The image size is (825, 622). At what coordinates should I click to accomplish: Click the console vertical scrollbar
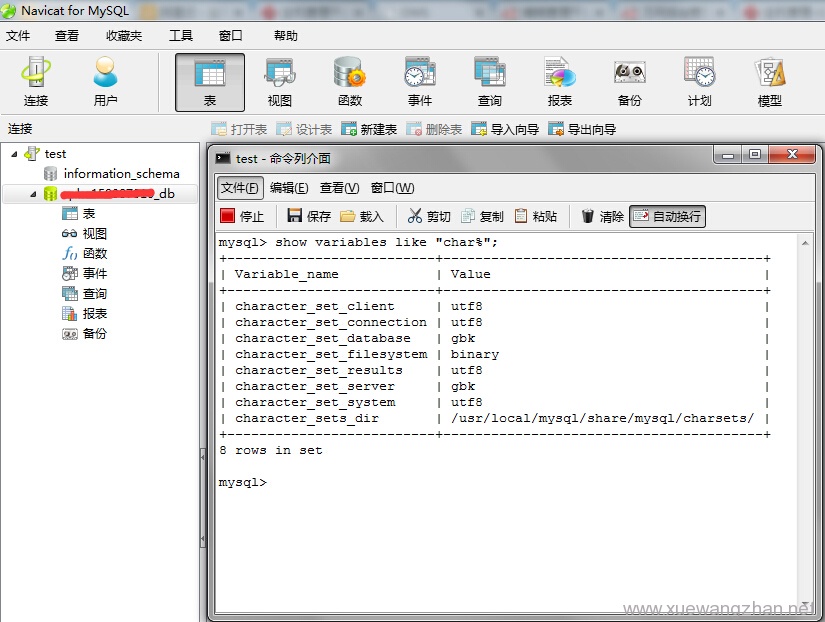pos(805,420)
